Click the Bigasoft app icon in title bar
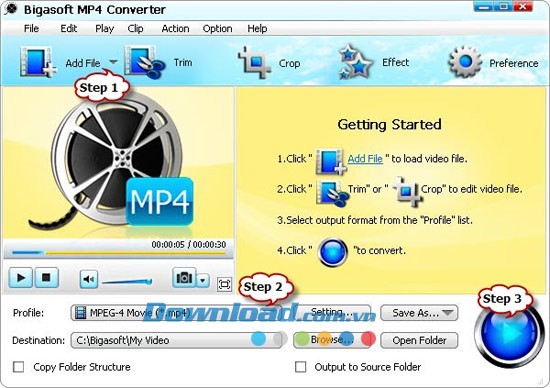The width and height of the screenshot is (550, 388). [x=11, y=9]
